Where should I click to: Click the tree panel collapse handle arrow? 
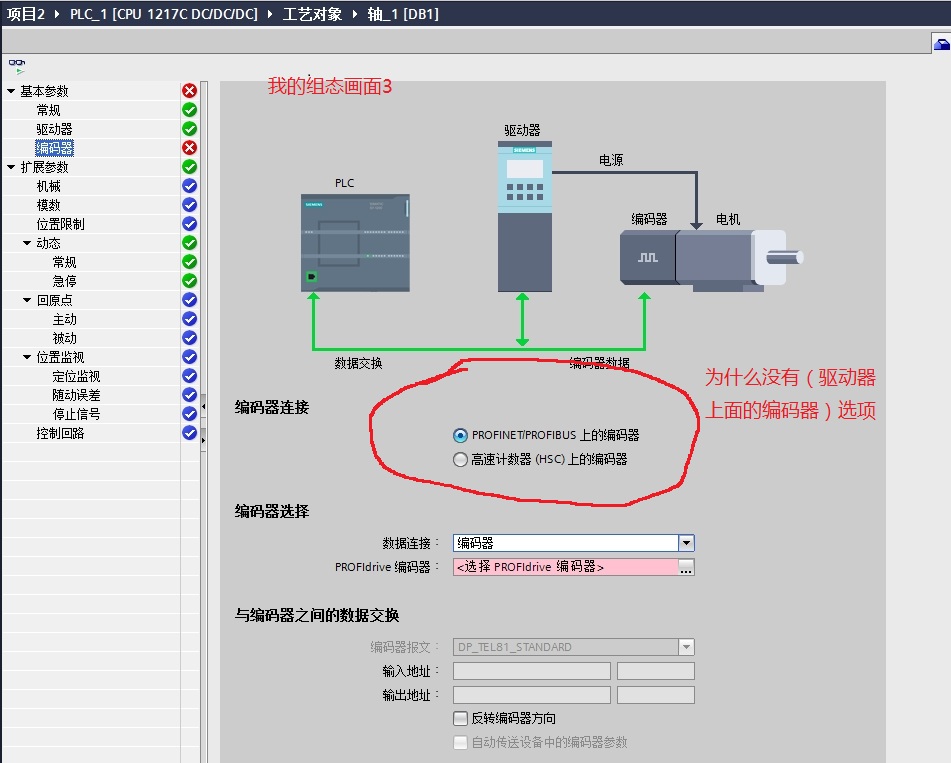pyautogui.click(x=204, y=405)
